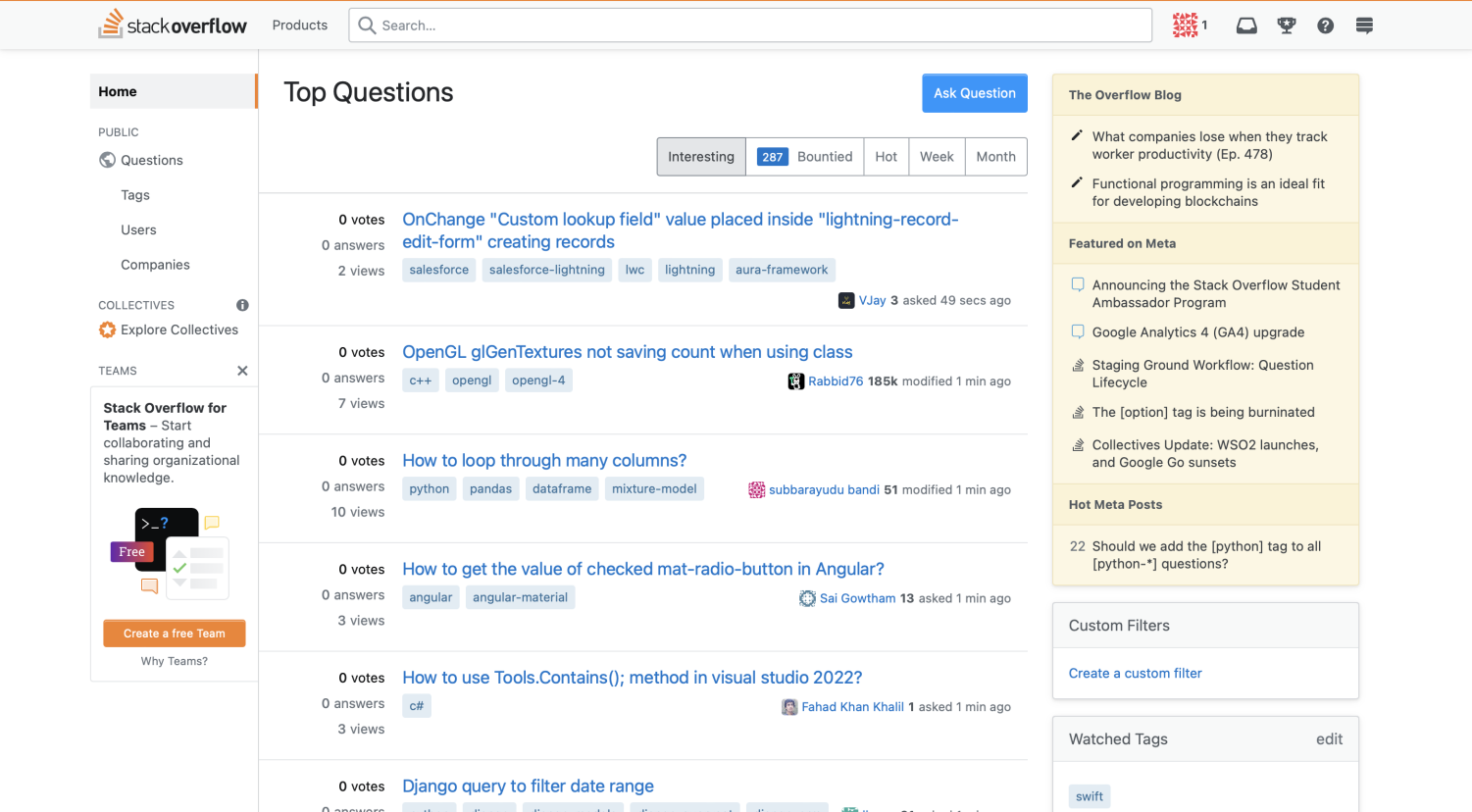Click the salesforce-lightning tag
Viewport: 1472px width, 812px height.
[547, 270]
